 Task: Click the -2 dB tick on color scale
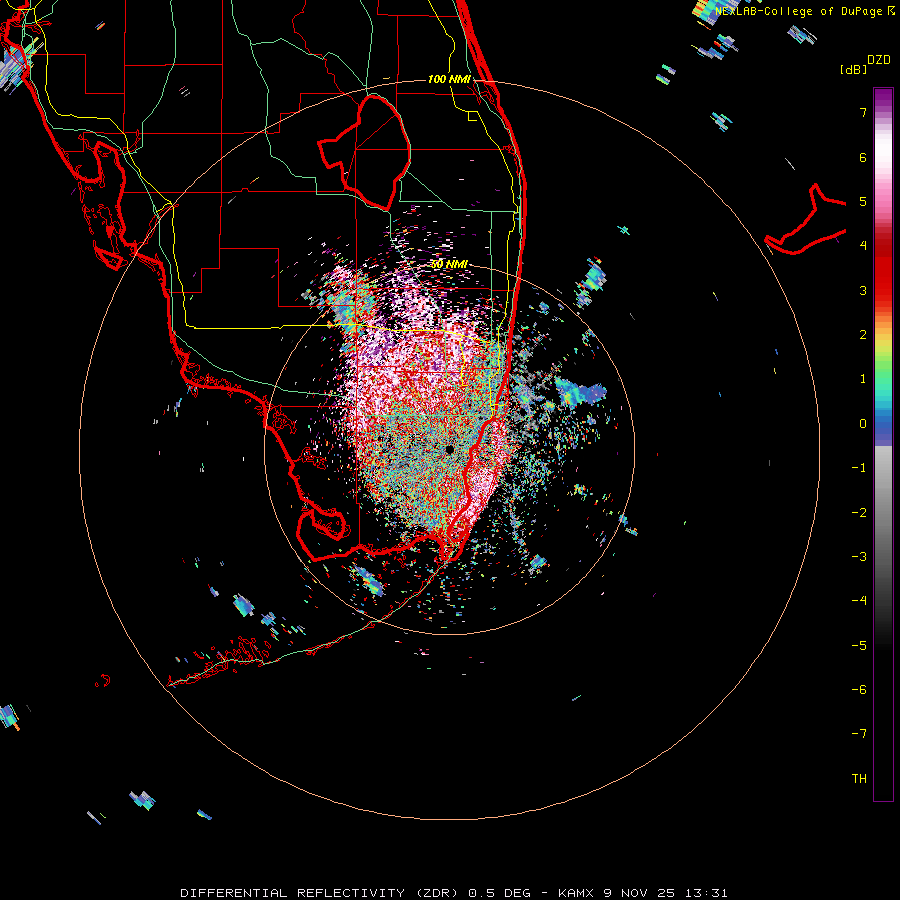coord(859,513)
